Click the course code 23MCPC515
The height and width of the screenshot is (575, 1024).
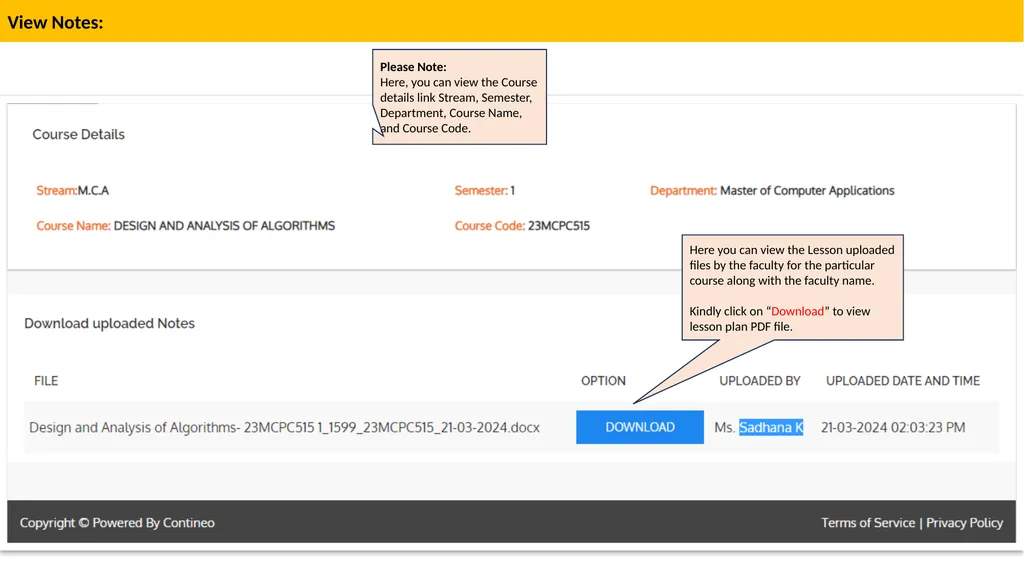(x=558, y=226)
